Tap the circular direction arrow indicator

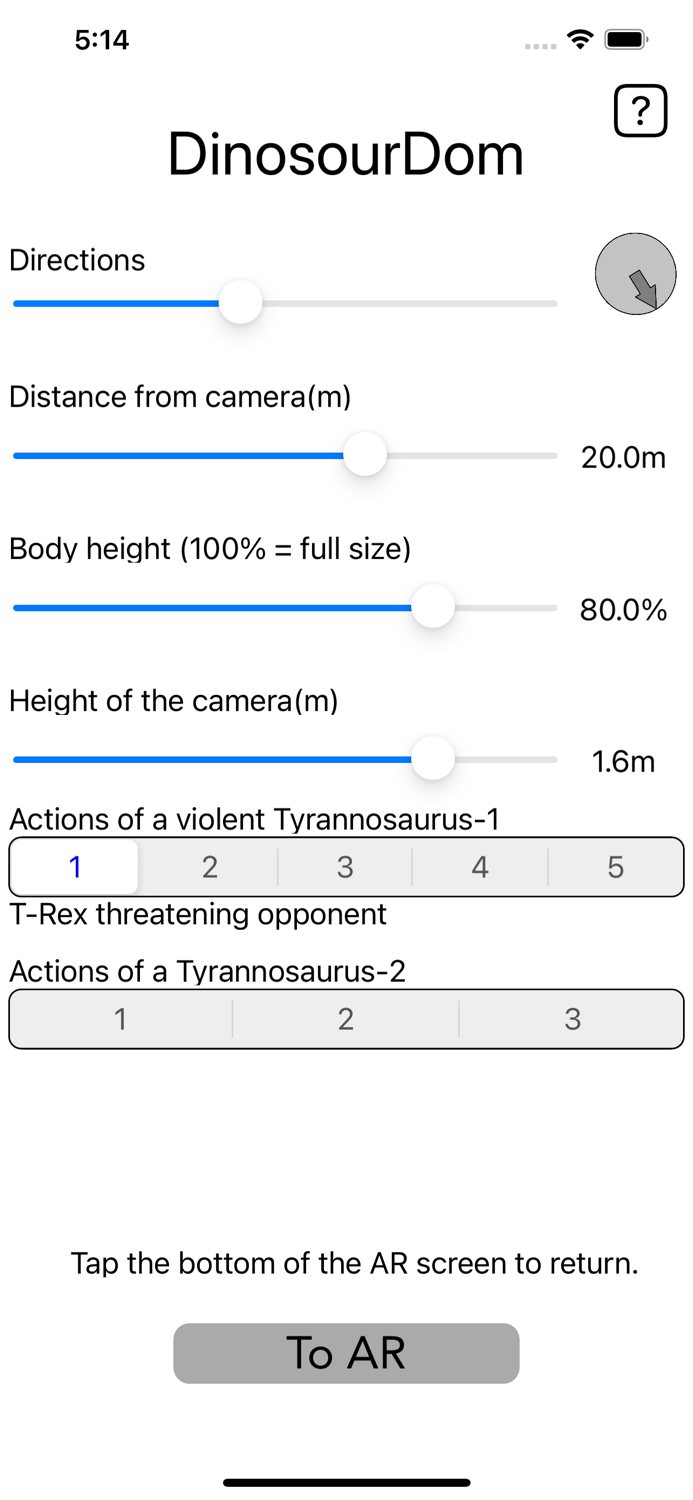click(636, 274)
